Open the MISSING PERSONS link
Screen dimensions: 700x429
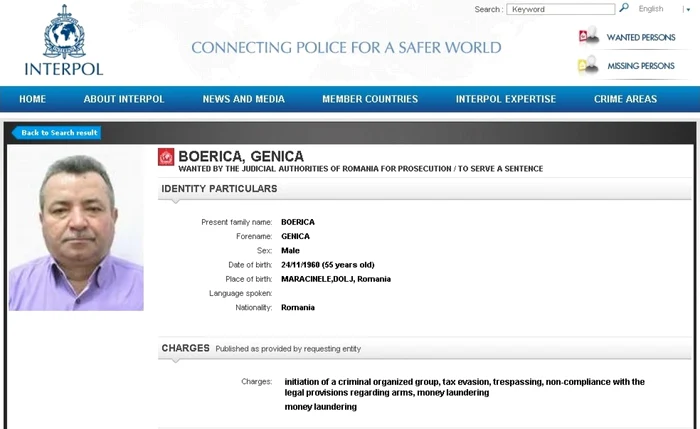(641, 66)
